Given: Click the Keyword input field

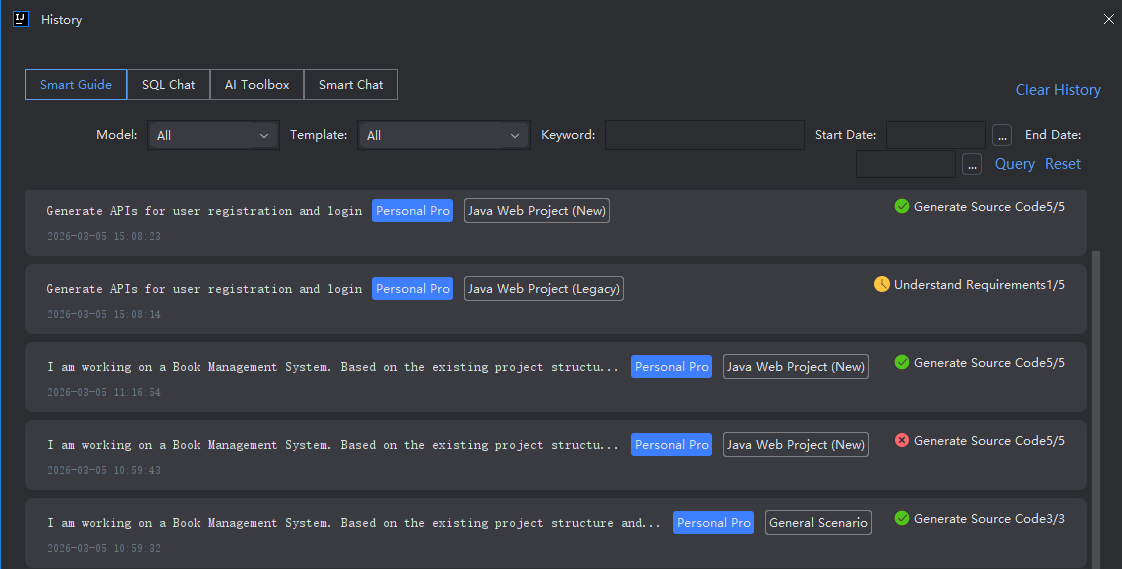Looking at the screenshot, I should coord(704,135).
